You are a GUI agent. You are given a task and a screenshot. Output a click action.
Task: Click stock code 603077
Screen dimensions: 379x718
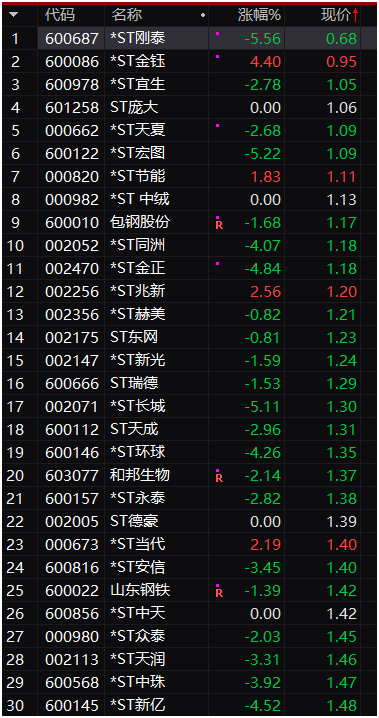coord(72,475)
